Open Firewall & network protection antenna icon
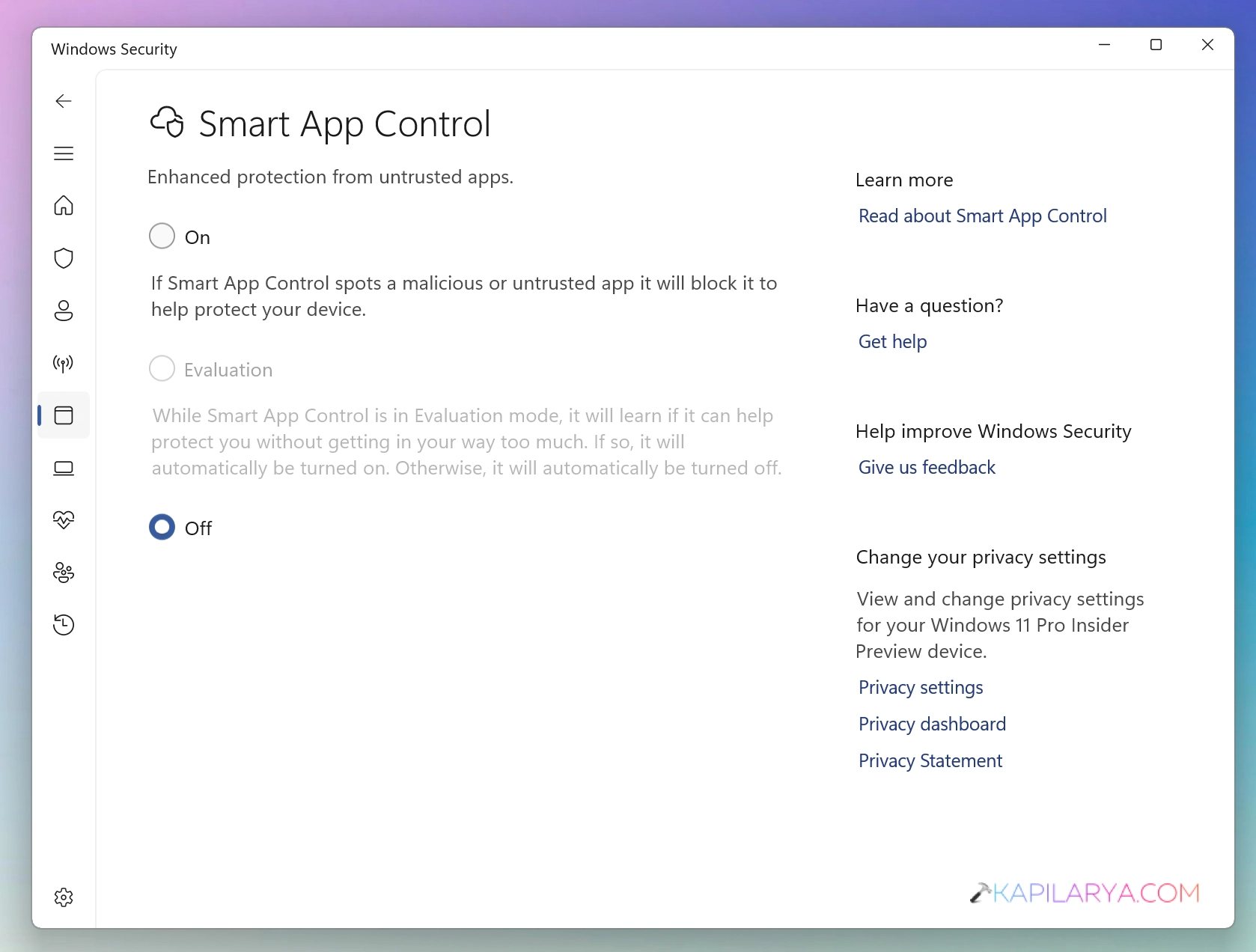The width and height of the screenshot is (1256, 952). point(64,364)
